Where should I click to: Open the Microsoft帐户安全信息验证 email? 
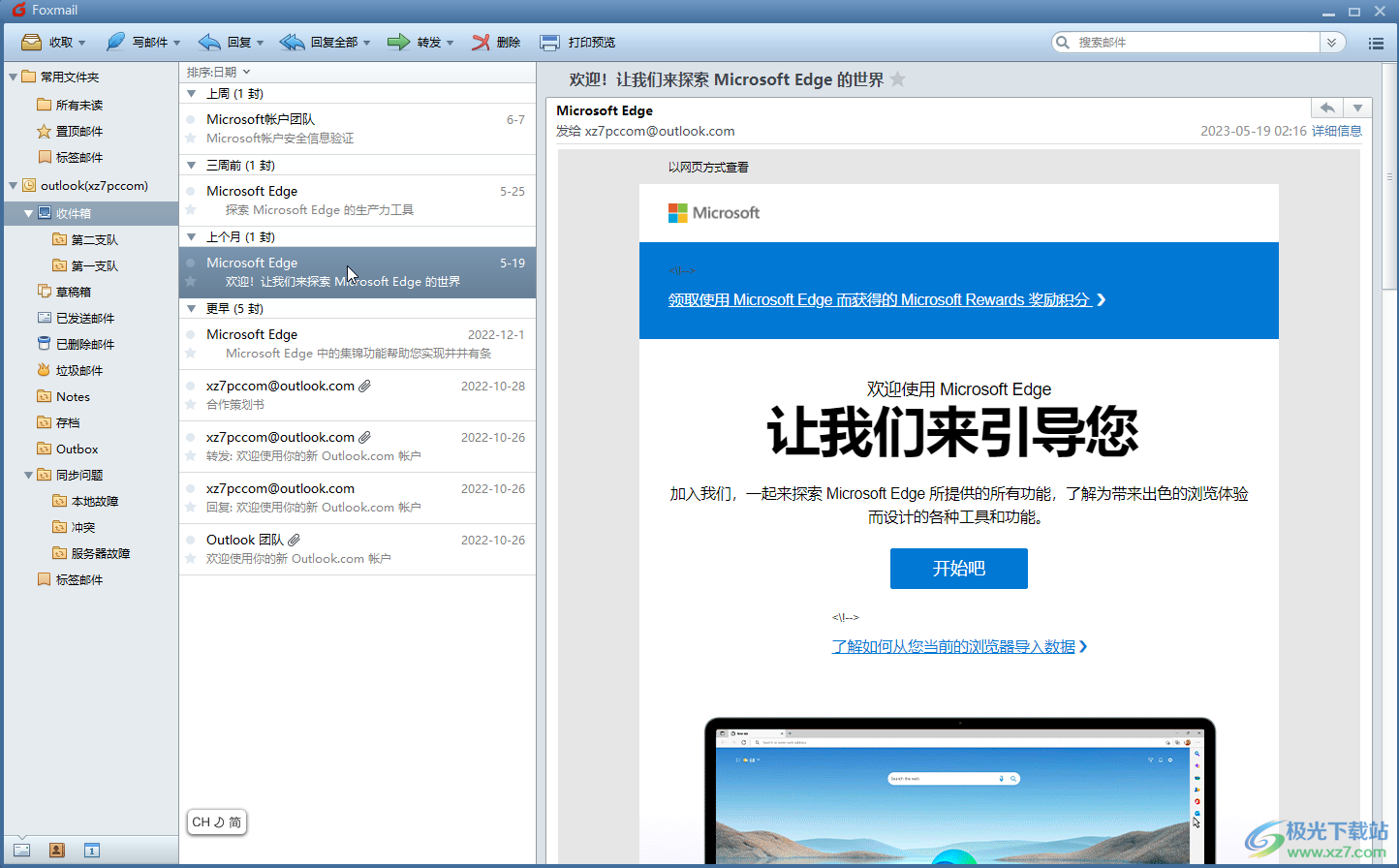pyautogui.click(x=358, y=129)
